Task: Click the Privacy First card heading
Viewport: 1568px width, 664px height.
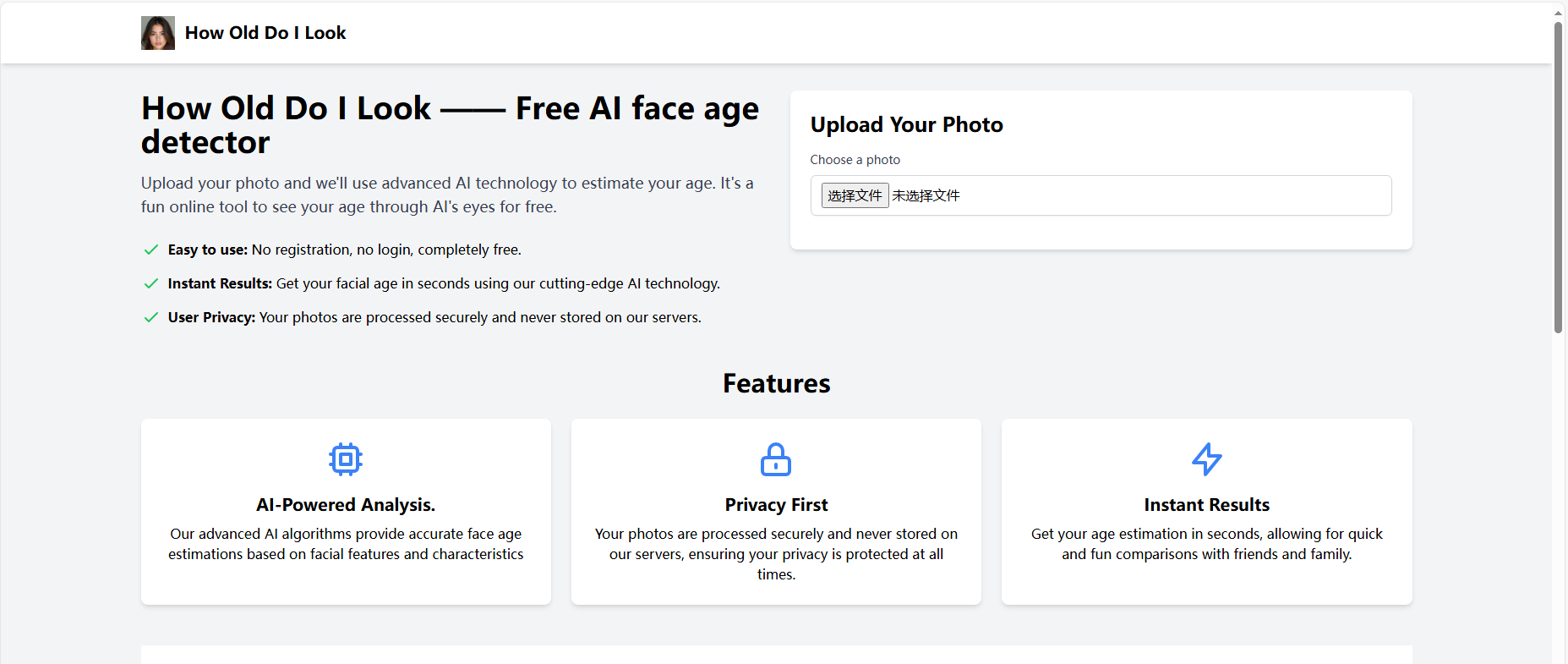Action: coord(776,505)
